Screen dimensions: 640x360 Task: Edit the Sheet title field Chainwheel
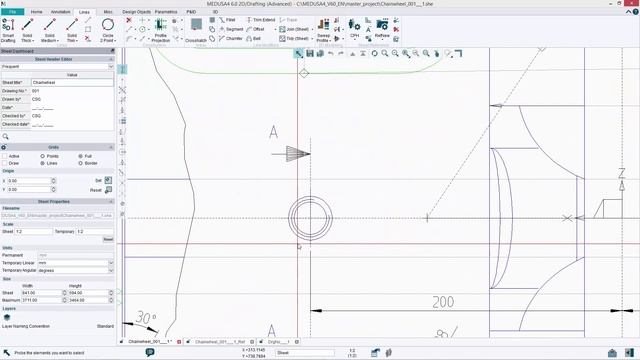(72, 82)
